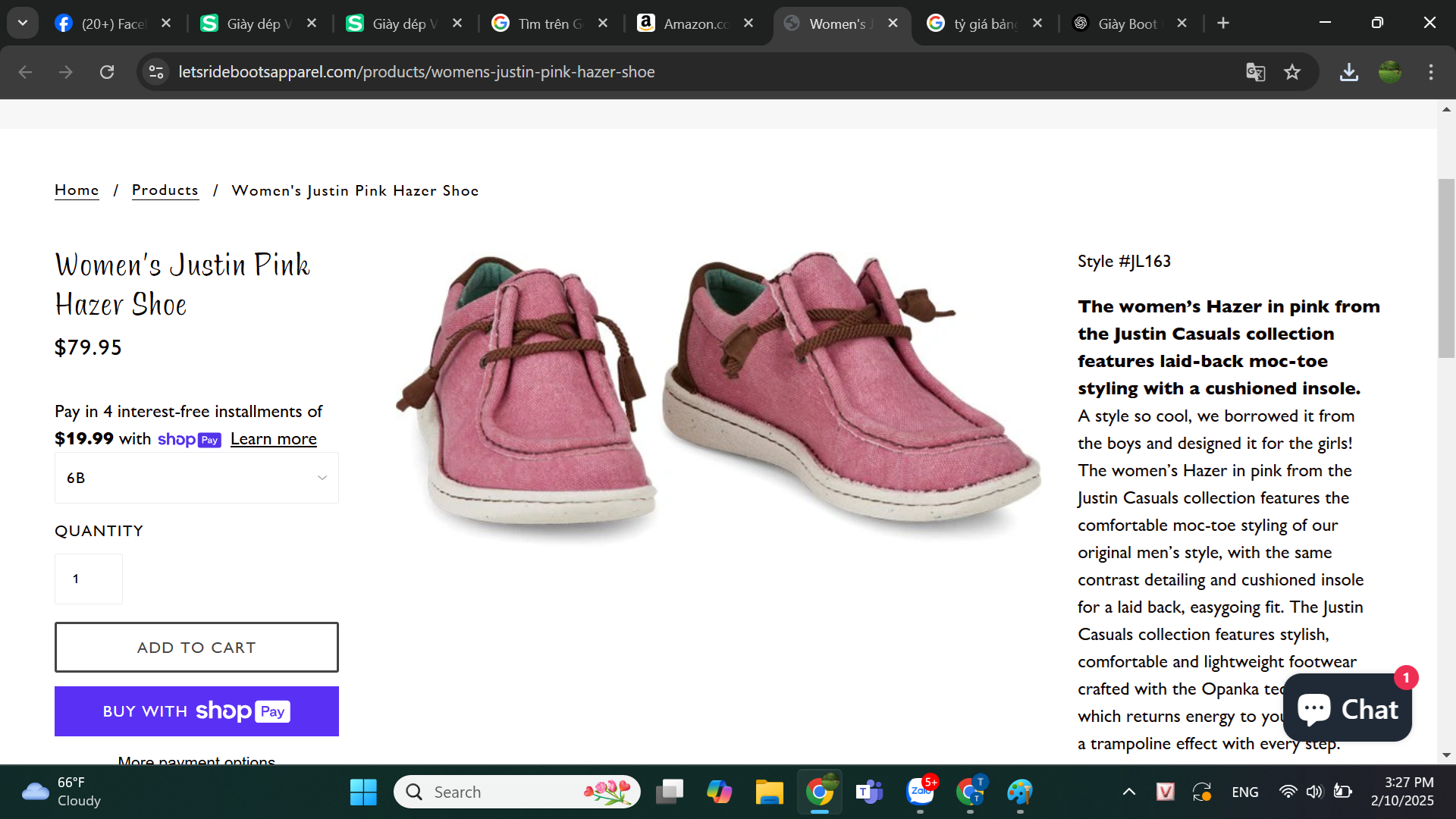Screen dimensions: 1456x819
Task: Bookmark this page with star icon
Action: click(x=1292, y=72)
